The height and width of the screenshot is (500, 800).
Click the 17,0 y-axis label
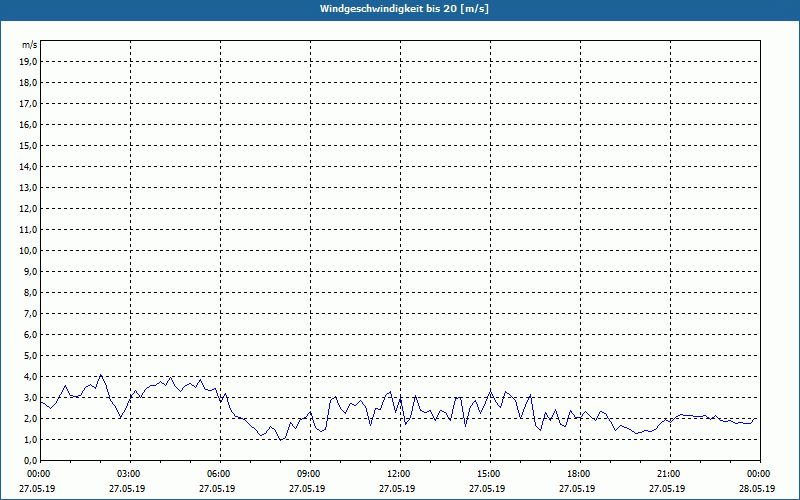coord(28,104)
